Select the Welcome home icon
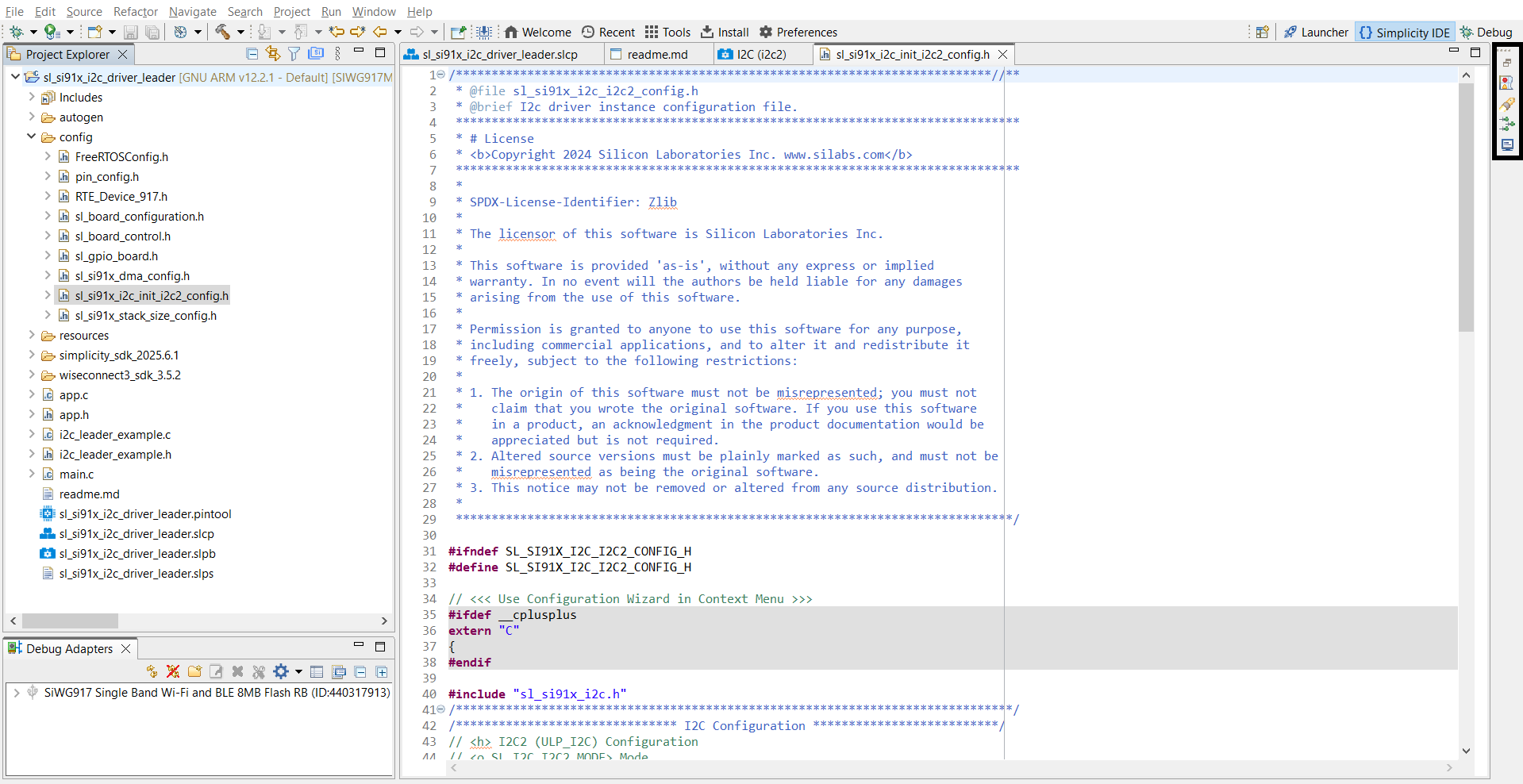 coord(537,32)
